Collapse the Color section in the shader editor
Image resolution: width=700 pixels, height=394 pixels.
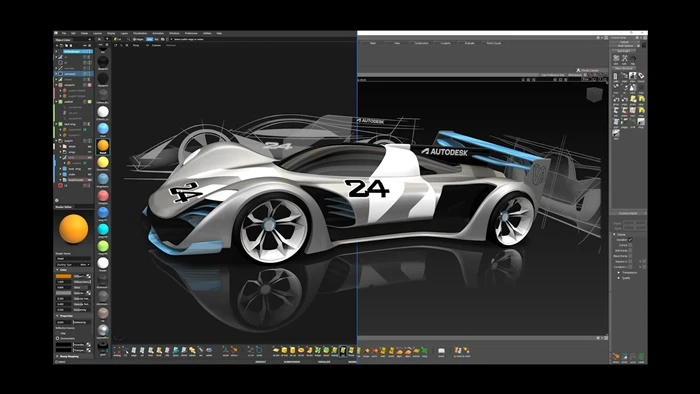click(57, 270)
